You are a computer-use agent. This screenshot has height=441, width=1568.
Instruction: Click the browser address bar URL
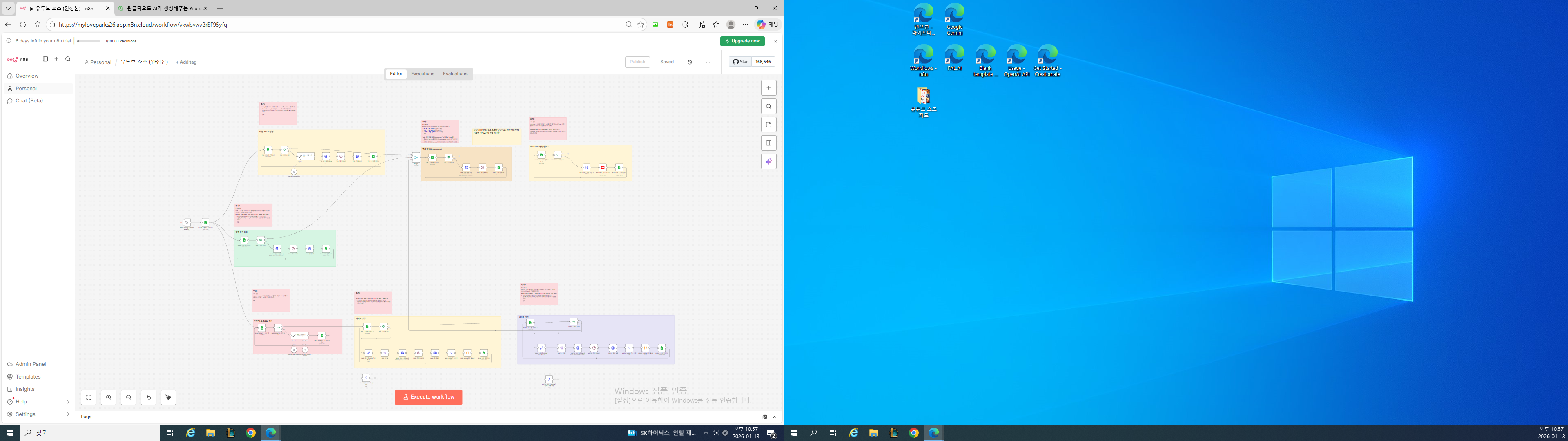[x=143, y=25]
